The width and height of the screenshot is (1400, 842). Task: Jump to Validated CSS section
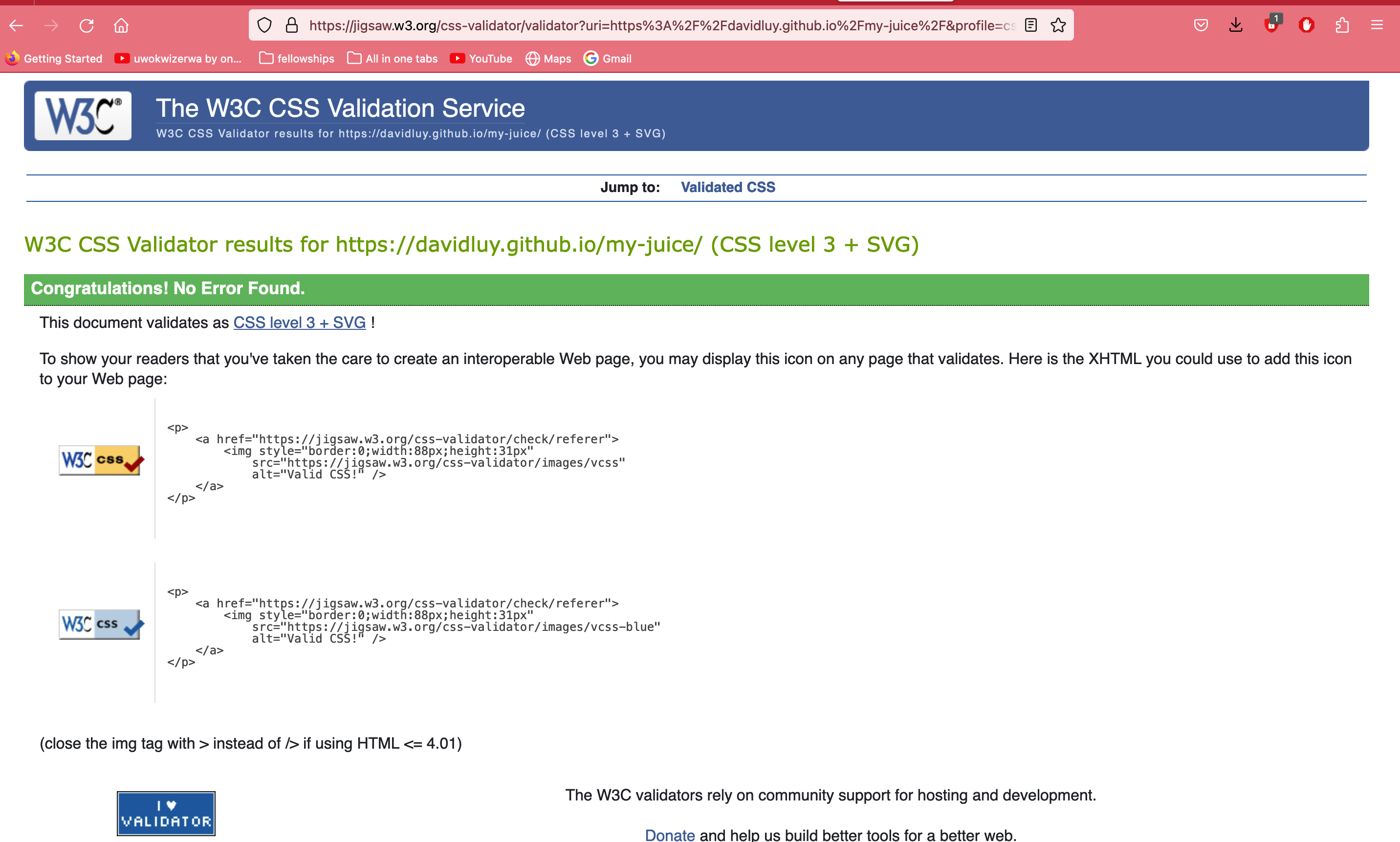pos(727,187)
